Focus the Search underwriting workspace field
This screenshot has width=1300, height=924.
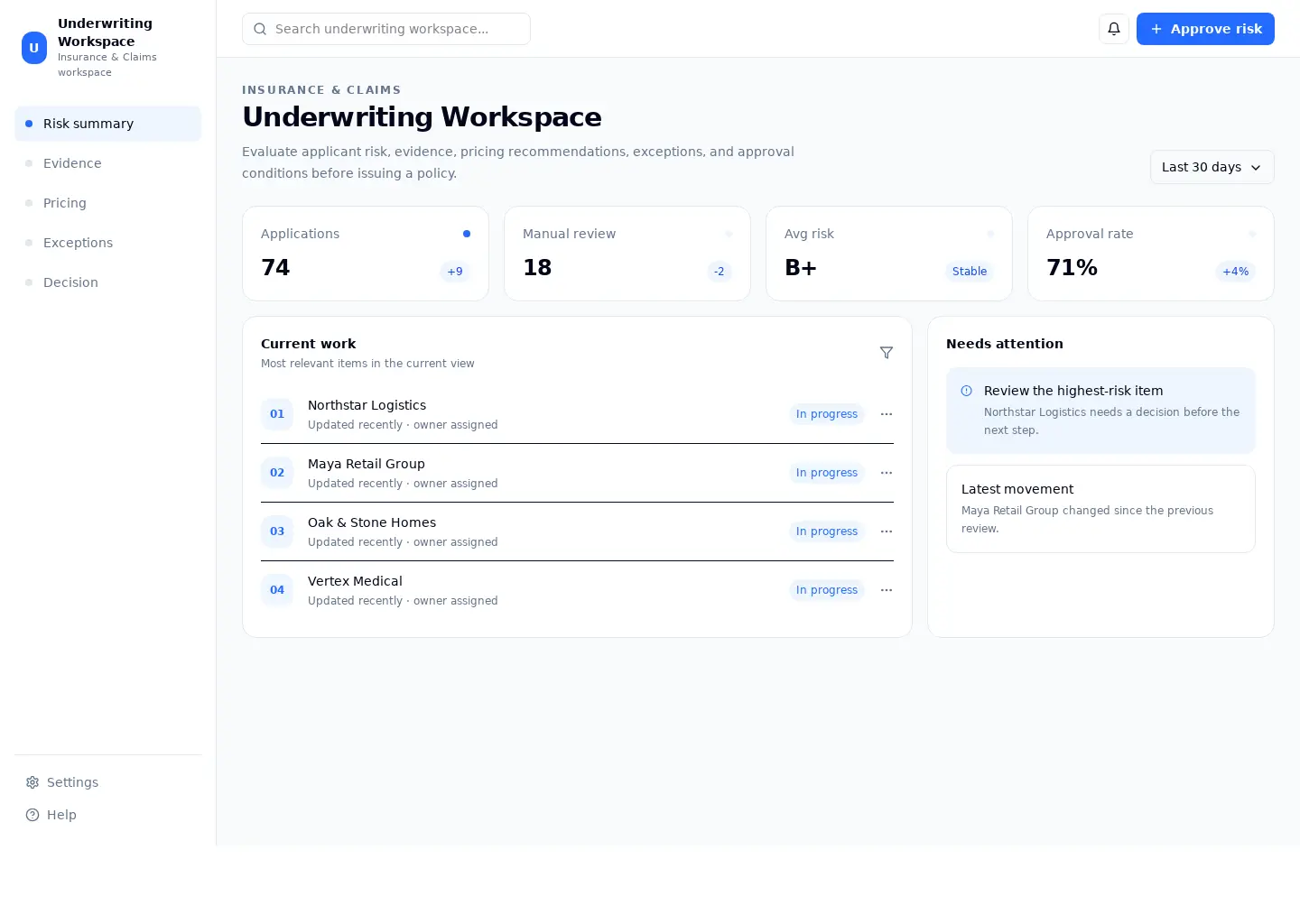point(386,29)
